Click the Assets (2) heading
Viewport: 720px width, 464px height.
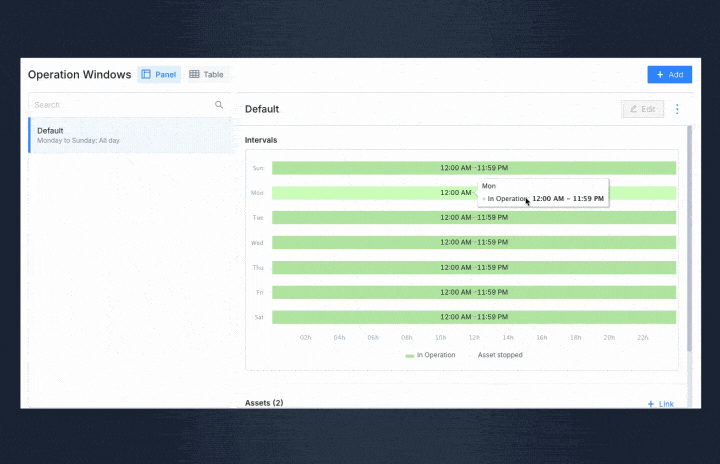tap(264, 403)
